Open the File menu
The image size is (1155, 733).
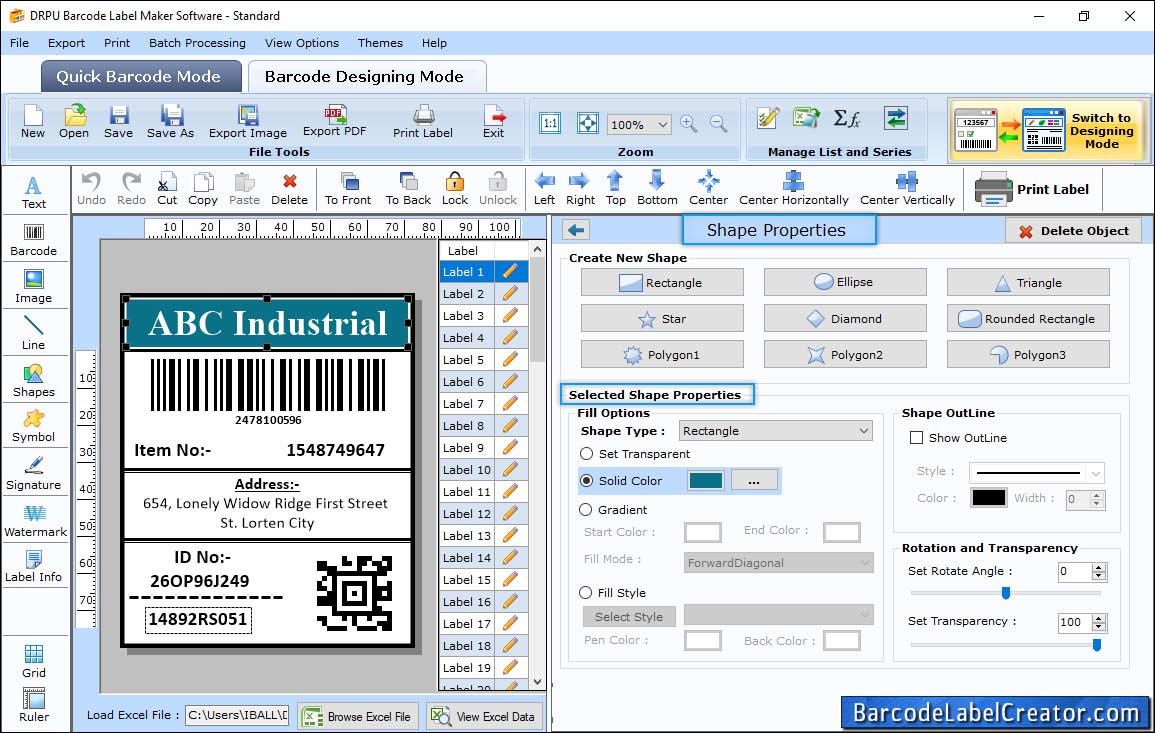pos(20,43)
